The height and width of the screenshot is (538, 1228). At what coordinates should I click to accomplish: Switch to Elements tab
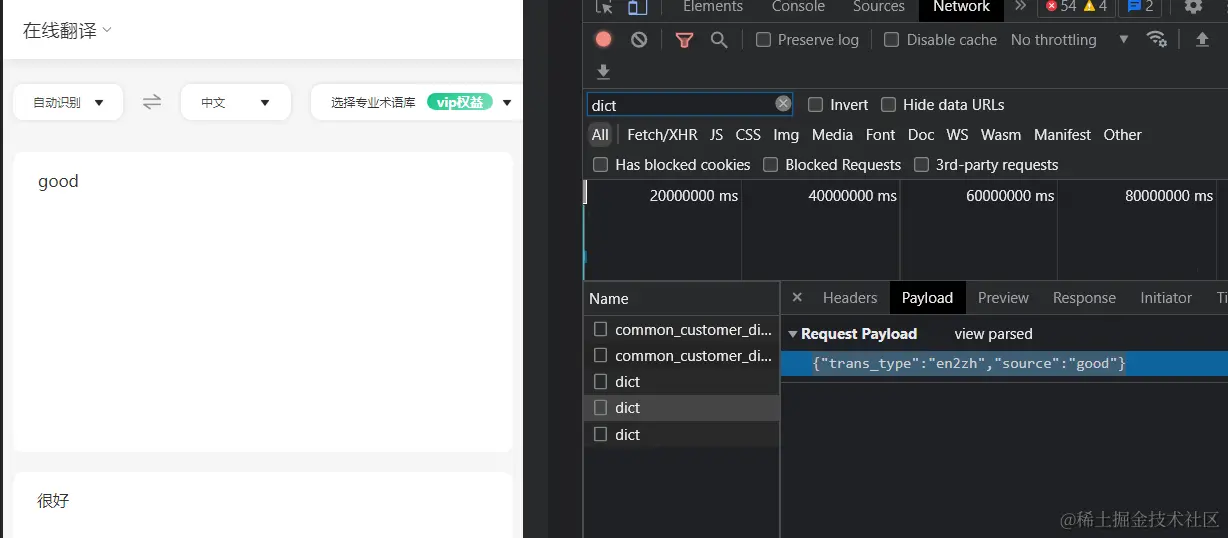coord(713,7)
